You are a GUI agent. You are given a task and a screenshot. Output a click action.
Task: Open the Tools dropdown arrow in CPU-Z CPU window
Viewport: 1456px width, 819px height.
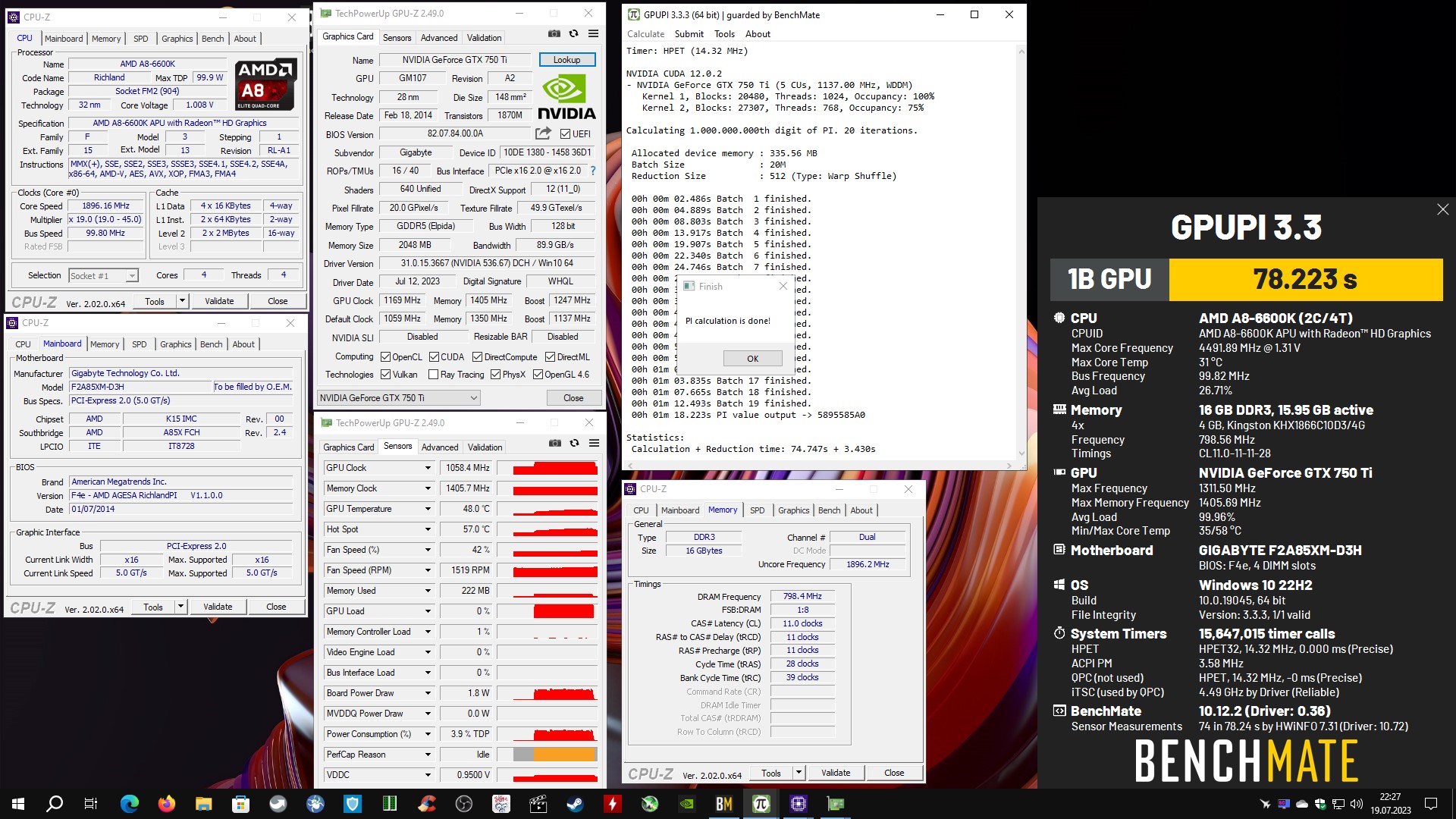coord(182,301)
